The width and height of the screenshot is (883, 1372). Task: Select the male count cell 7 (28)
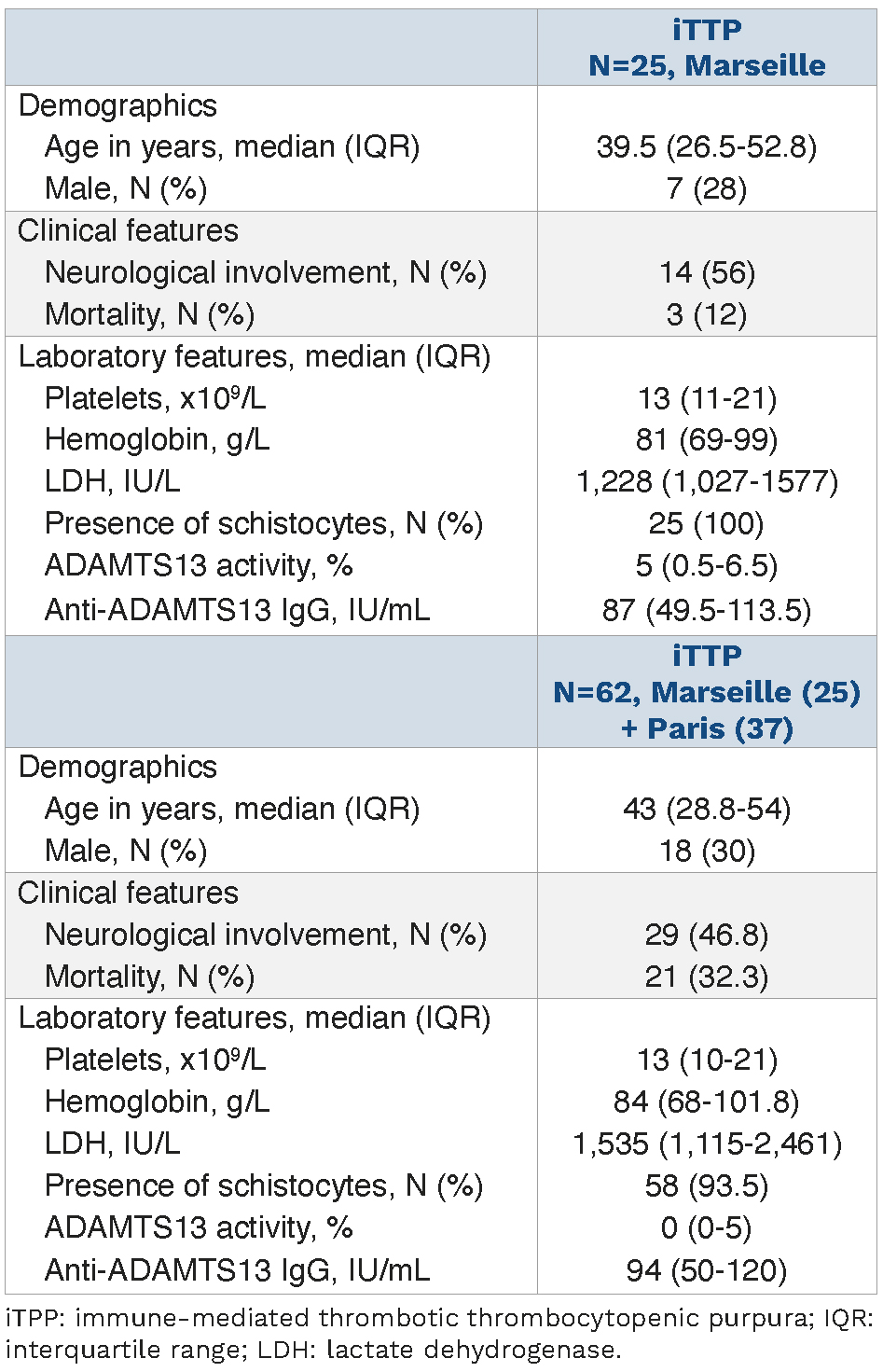click(707, 188)
